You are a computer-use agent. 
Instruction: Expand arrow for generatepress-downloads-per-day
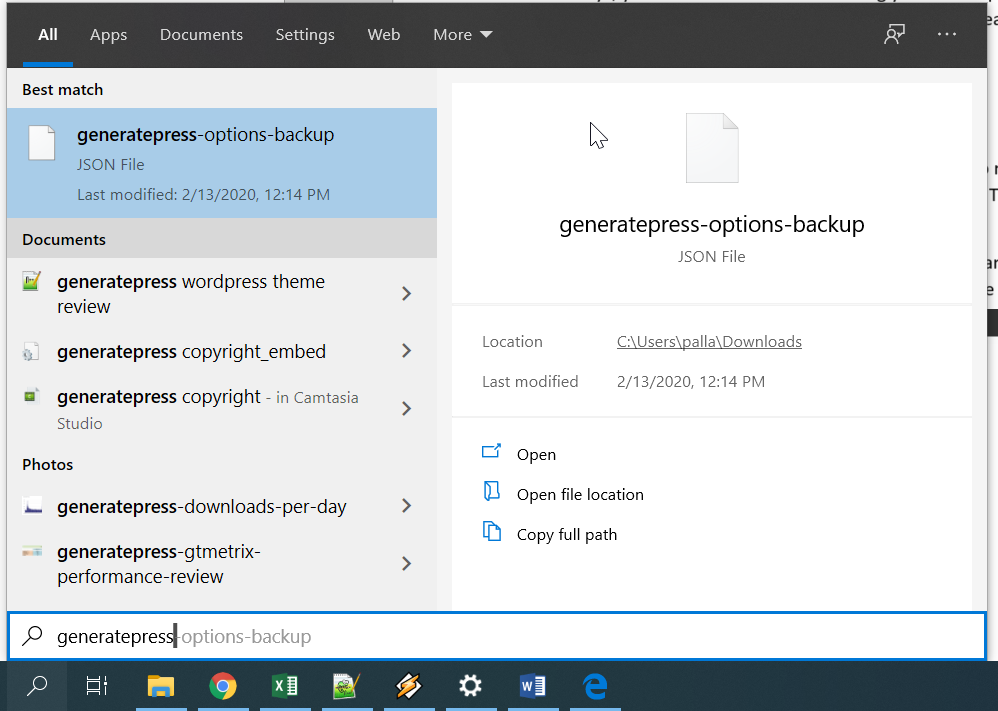[407, 506]
